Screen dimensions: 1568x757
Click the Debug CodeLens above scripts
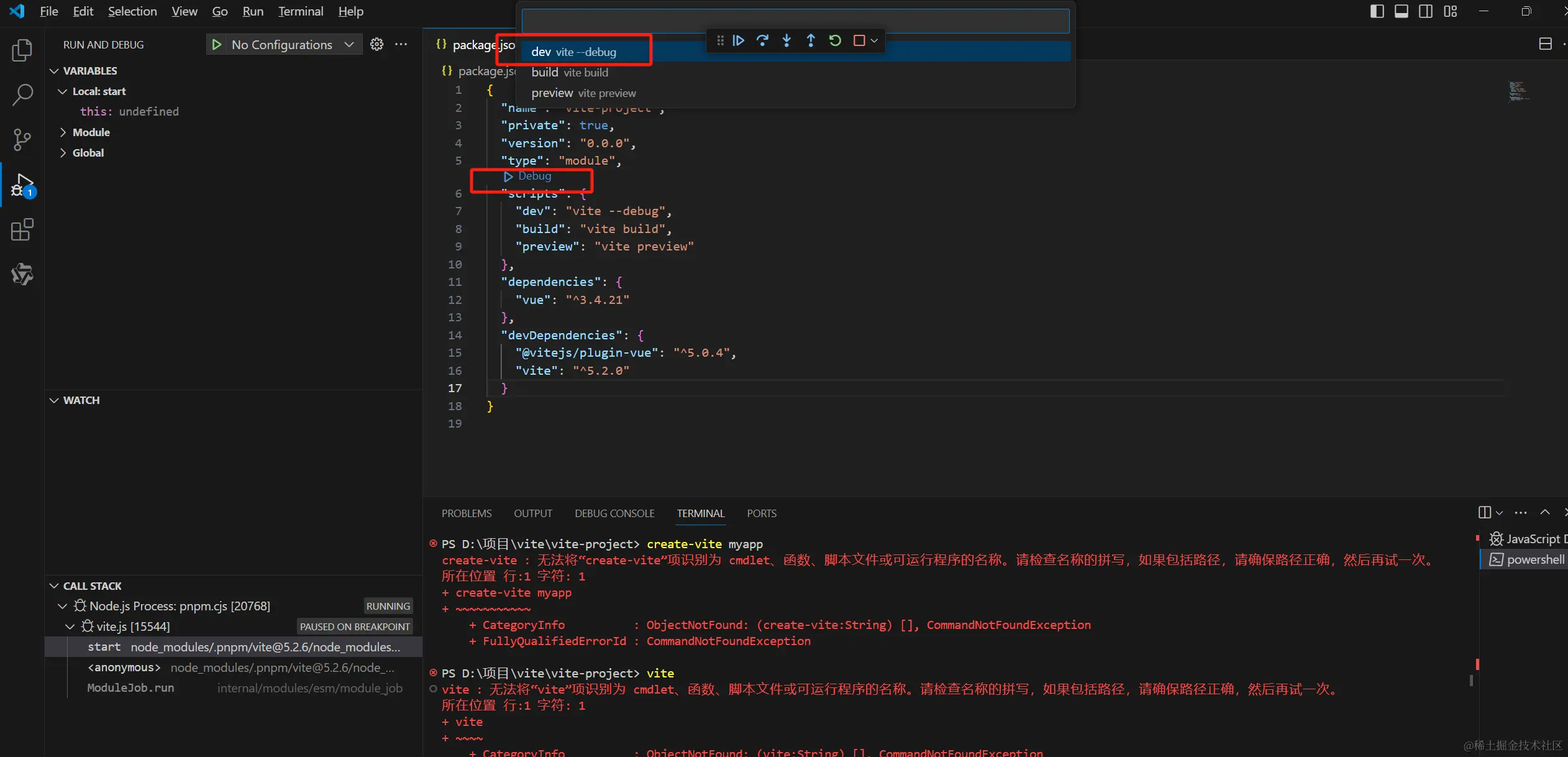[534, 176]
